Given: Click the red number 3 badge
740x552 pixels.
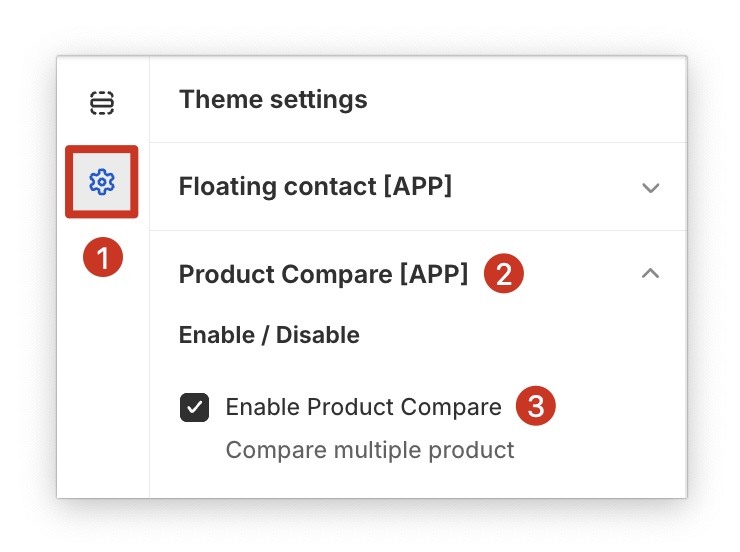Looking at the screenshot, I should click(x=535, y=407).
